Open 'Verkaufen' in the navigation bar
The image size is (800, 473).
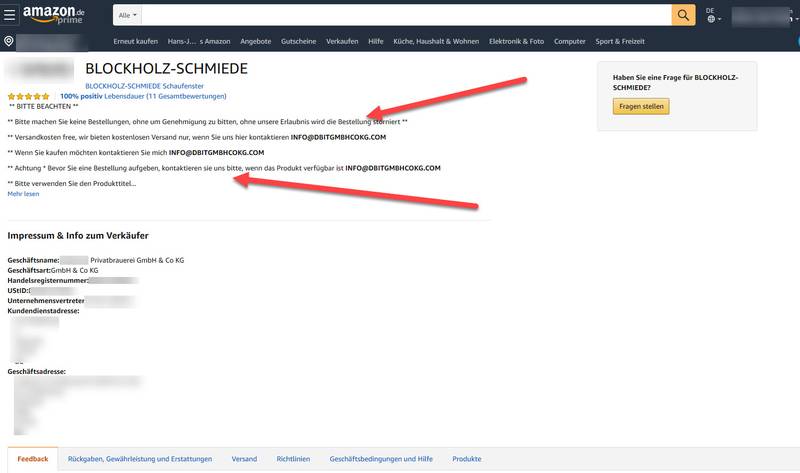point(342,41)
